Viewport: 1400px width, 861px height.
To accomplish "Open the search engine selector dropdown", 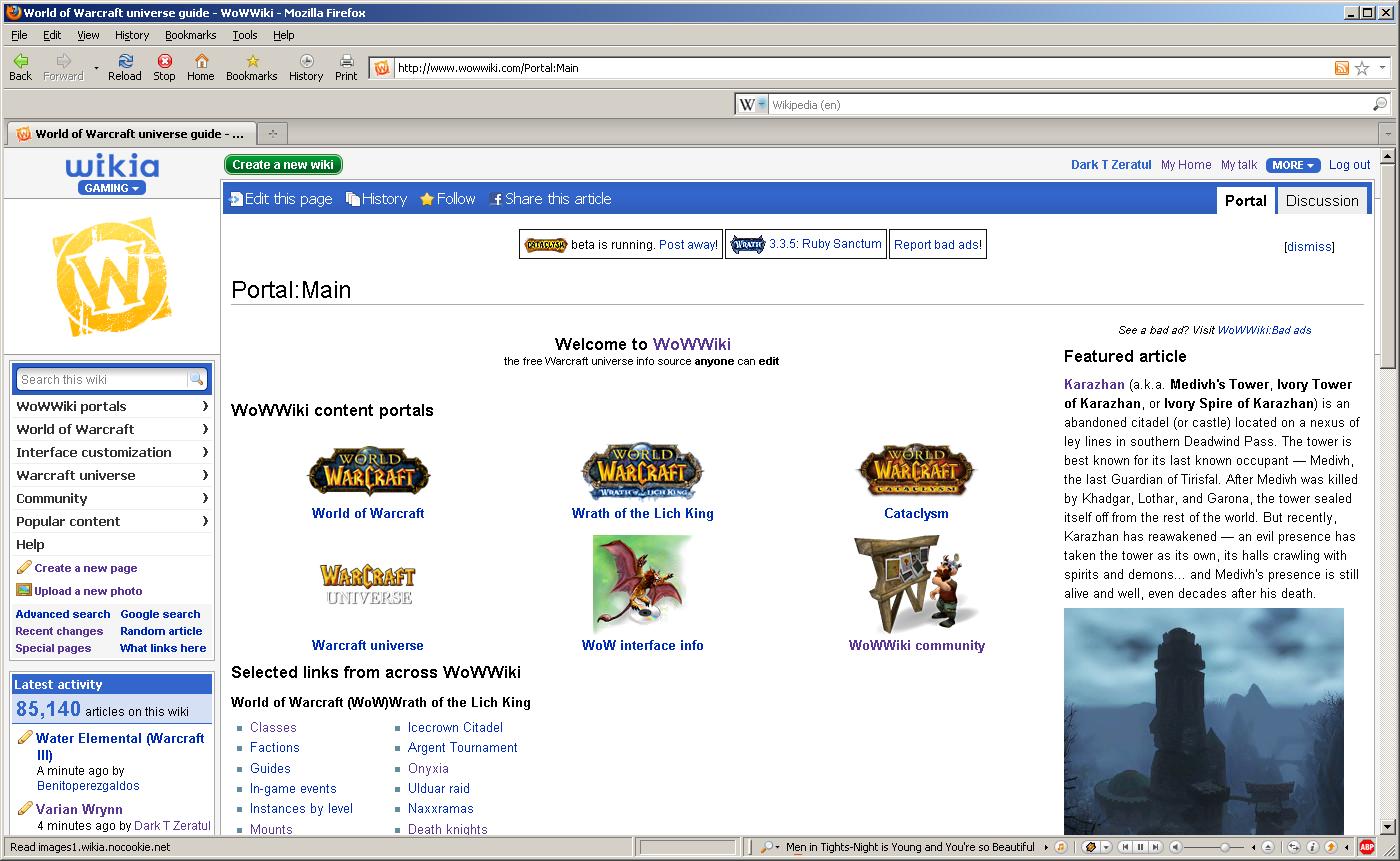I will pos(752,104).
